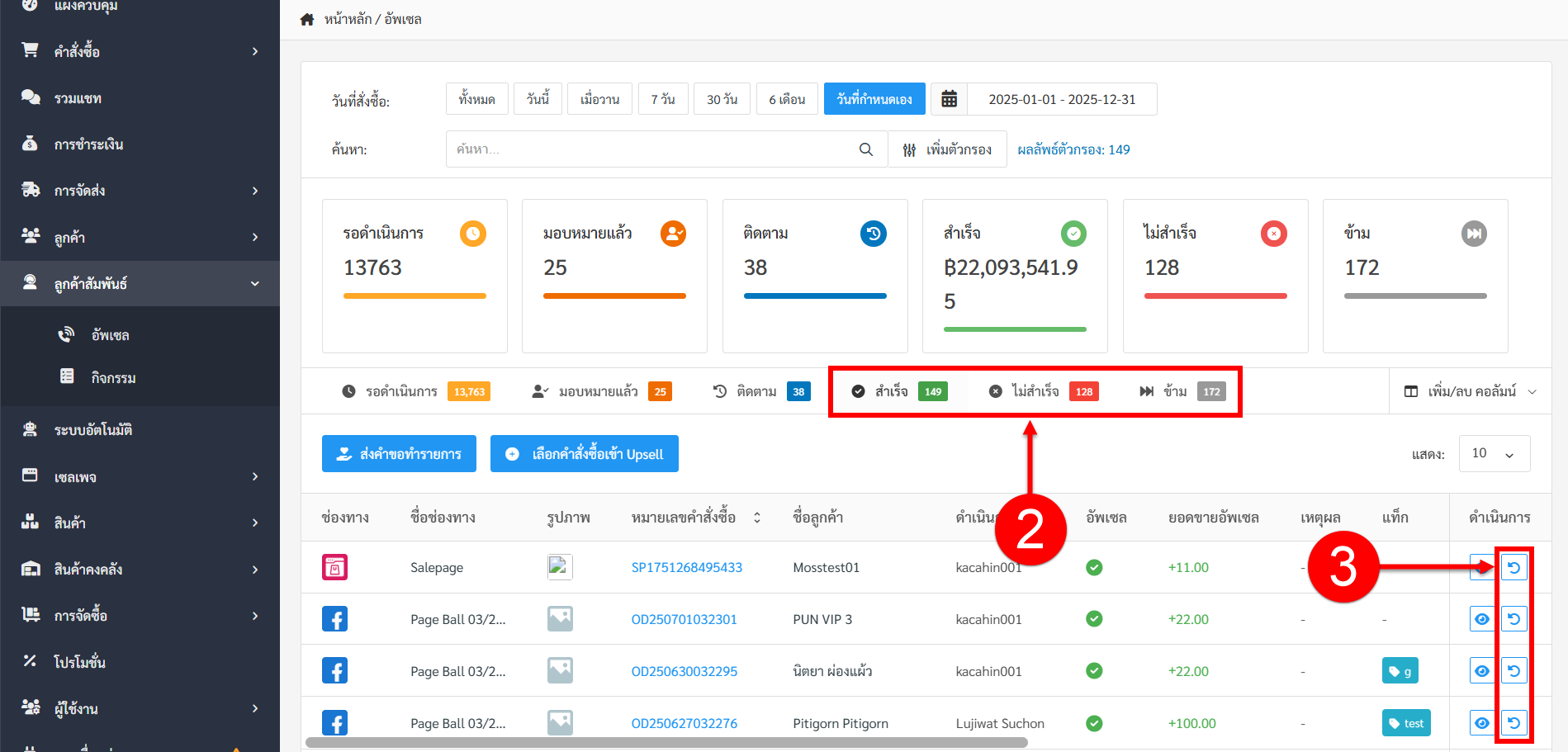The width and height of the screenshot is (1568, 752).
Task: Click Facebook channel icon for PUN VIP 3
Action: (x=334, y=619)
